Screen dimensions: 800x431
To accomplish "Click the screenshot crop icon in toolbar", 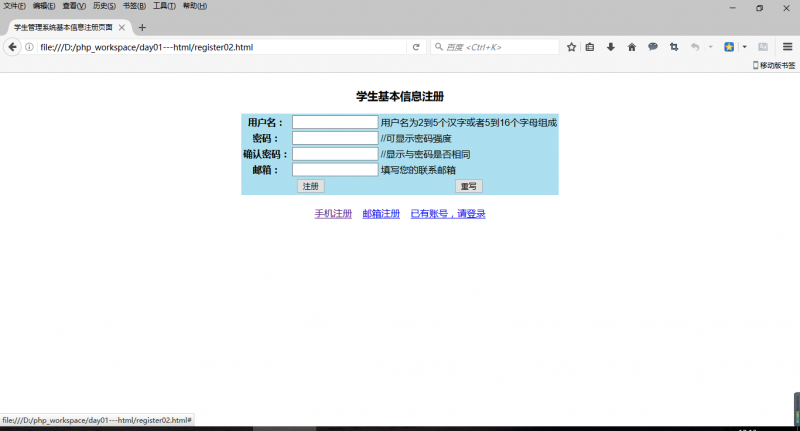I will coord(674,47).
